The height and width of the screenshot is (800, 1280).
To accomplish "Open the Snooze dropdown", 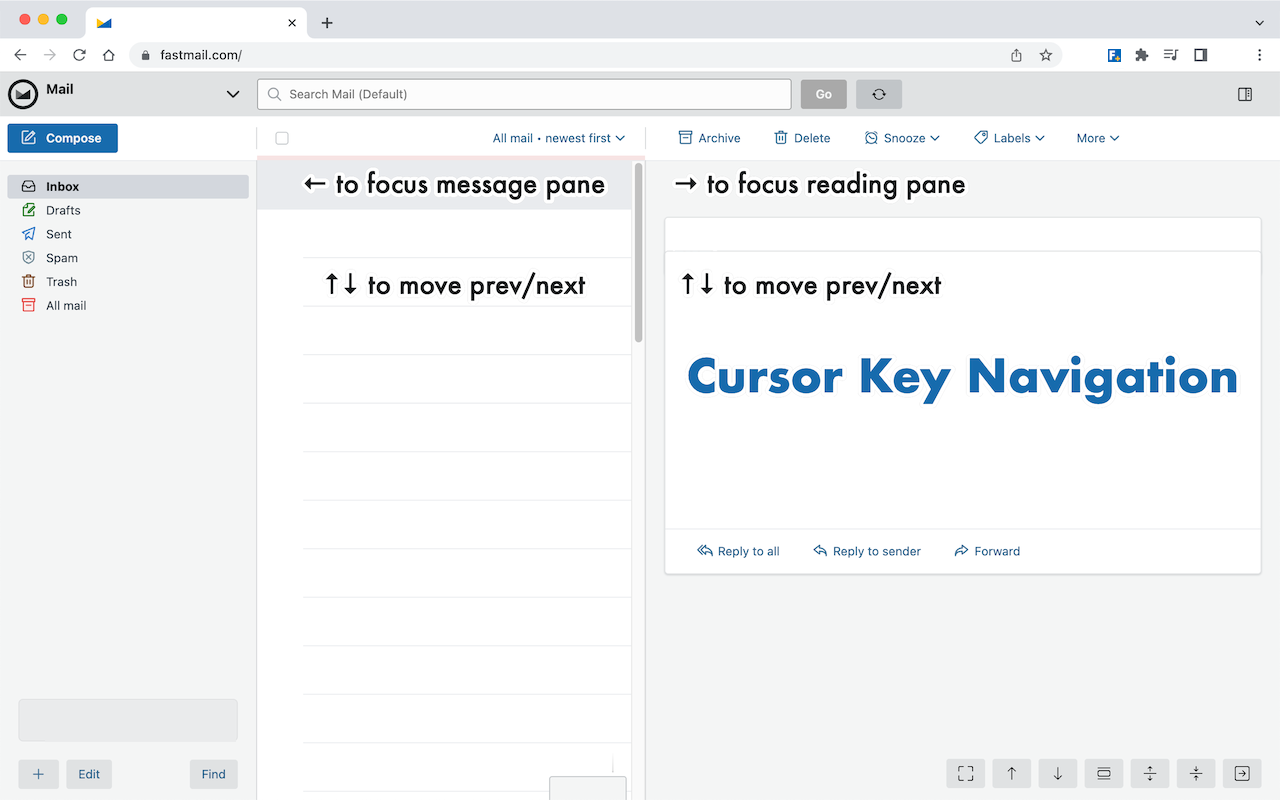I will coord(902,137).
